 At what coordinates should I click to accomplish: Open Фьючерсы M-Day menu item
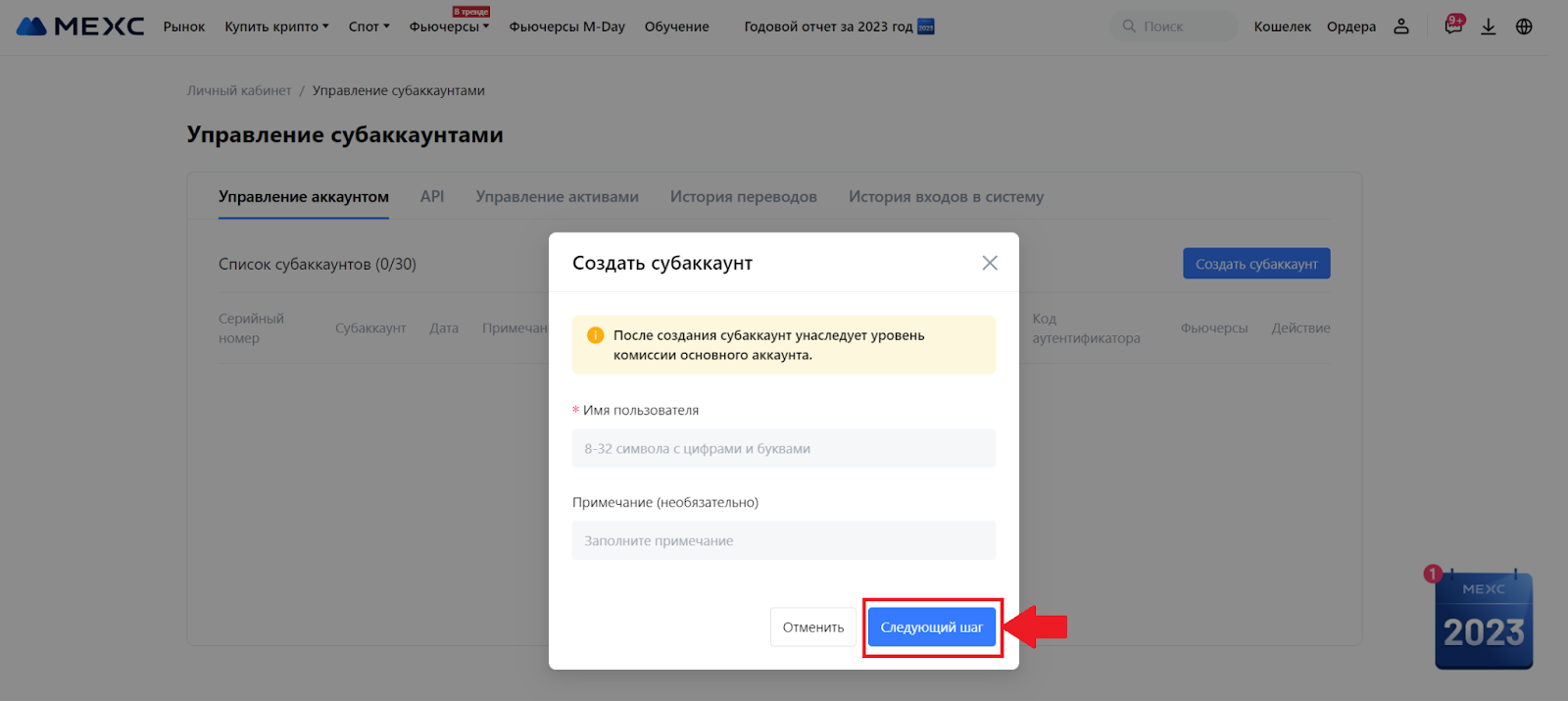coord(566,26)
